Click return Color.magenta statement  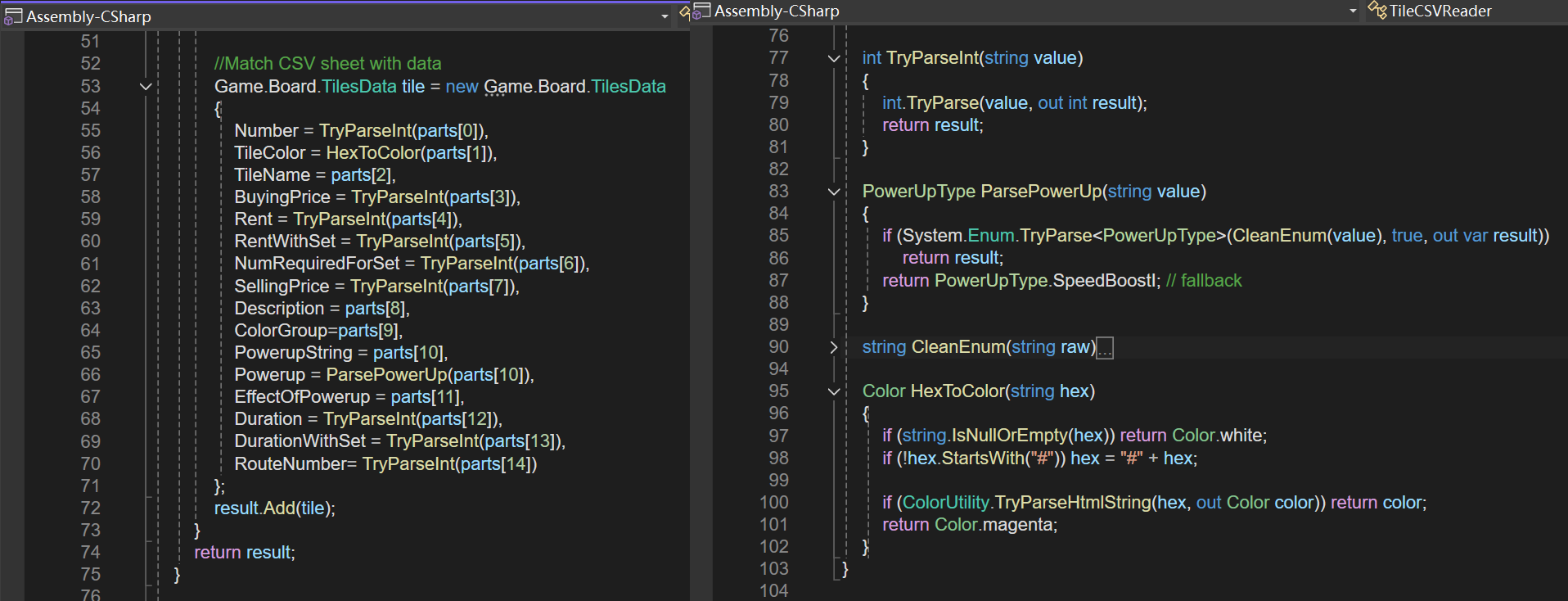pos(969,525)
